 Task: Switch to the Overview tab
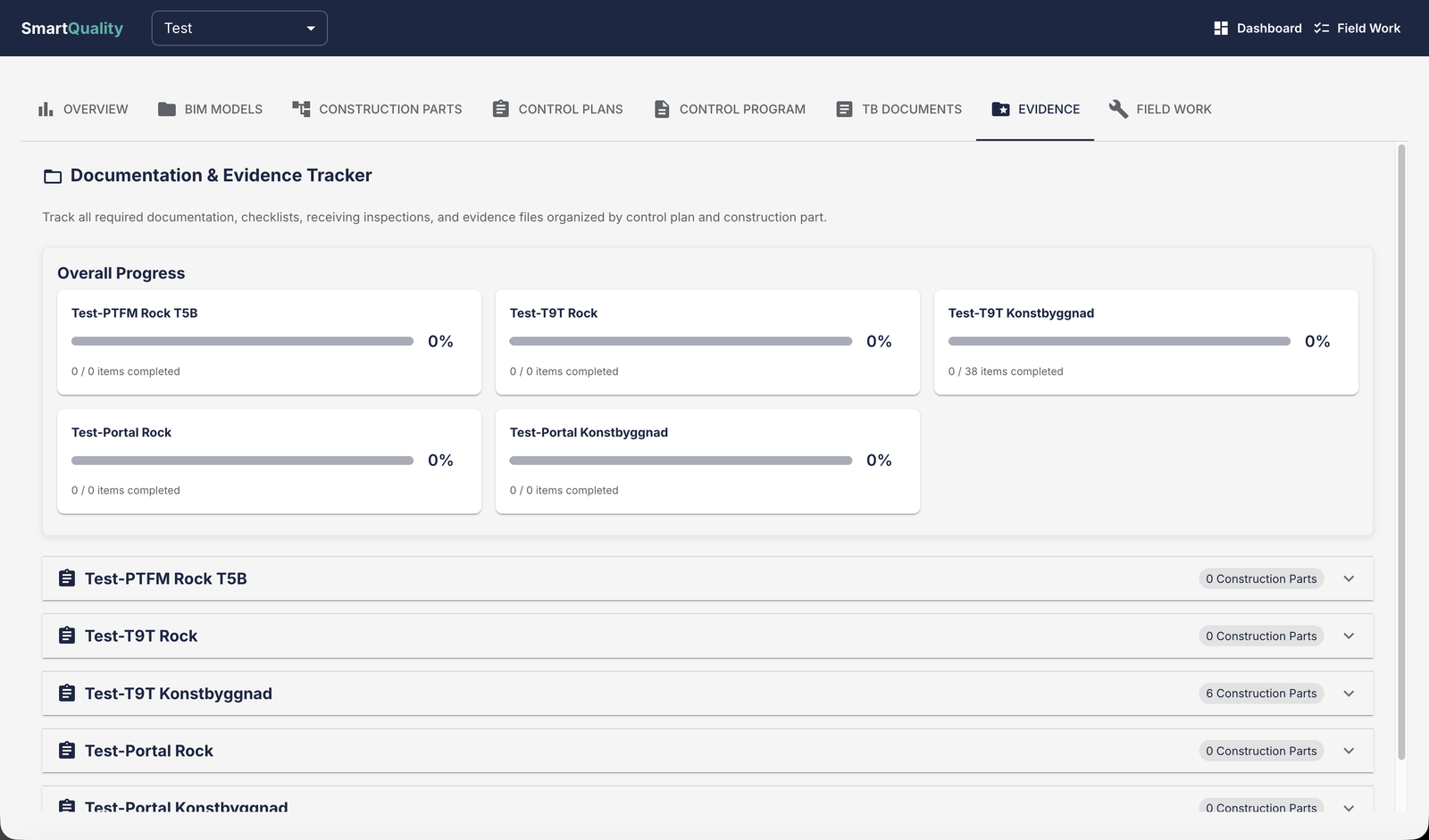(83, 109)
